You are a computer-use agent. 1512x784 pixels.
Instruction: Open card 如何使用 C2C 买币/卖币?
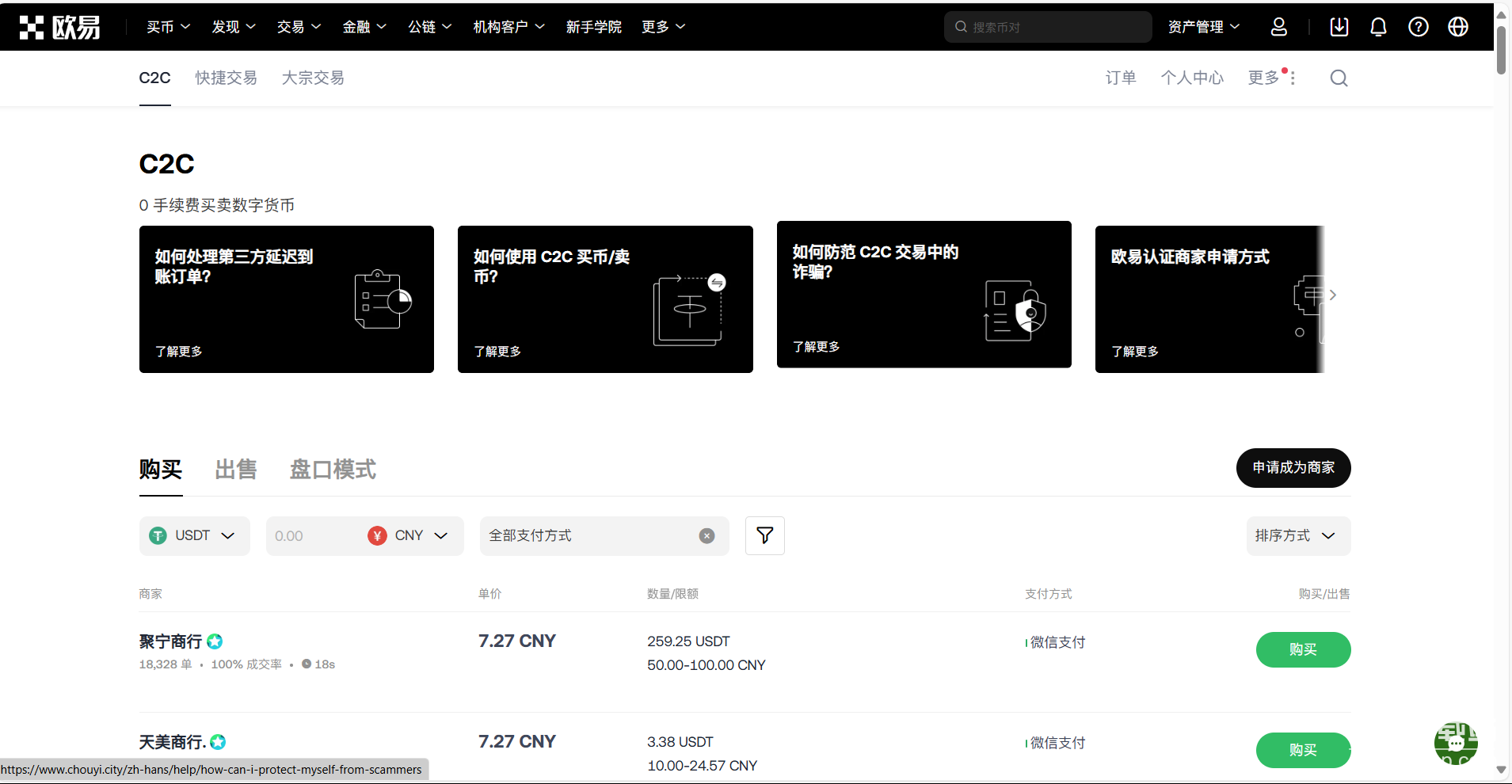point(605,299)
